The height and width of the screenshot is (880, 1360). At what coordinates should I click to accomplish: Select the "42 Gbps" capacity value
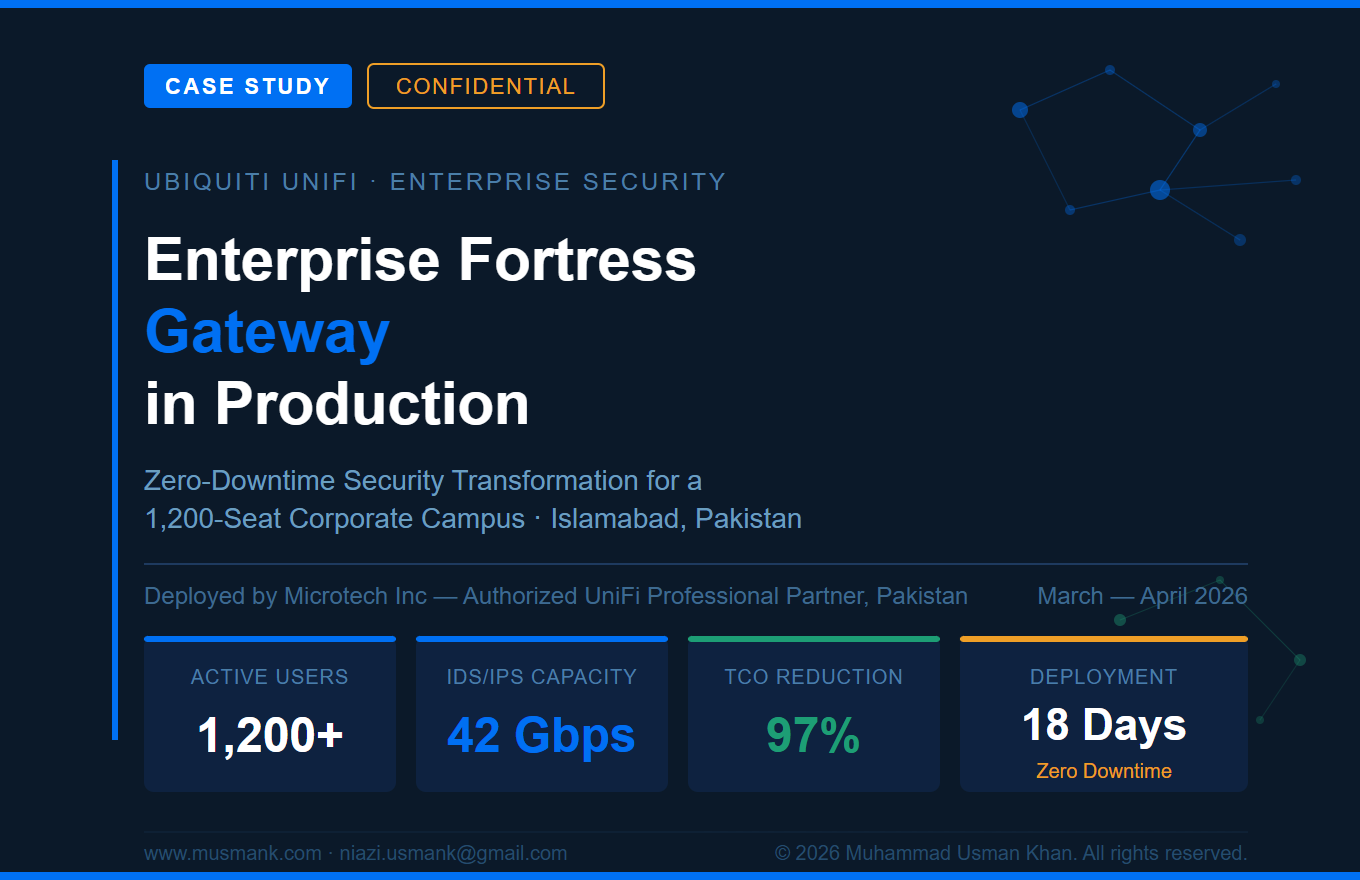pyautogui.click(x=542, y=736)
